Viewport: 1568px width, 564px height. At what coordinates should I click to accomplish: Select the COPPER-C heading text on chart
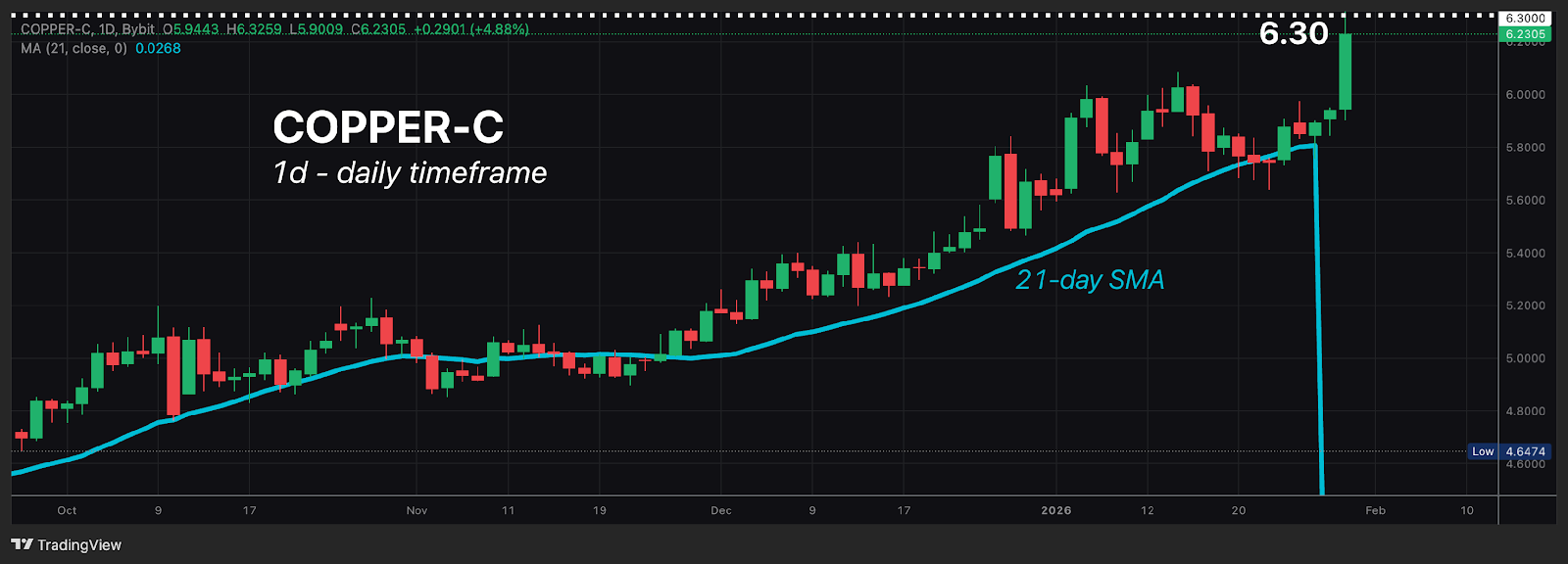coord(388,127)
